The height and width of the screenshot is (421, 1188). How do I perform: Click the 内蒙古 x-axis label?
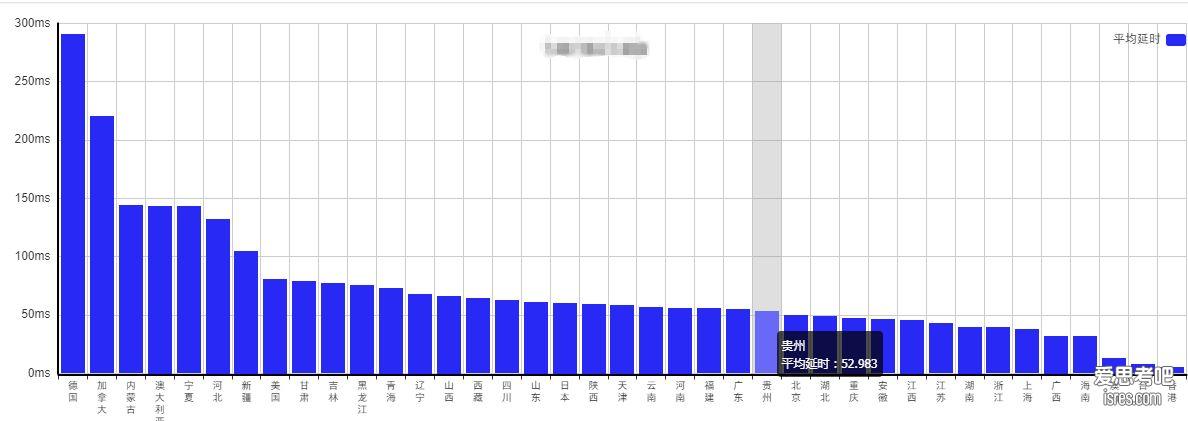(x=131, y=398)
